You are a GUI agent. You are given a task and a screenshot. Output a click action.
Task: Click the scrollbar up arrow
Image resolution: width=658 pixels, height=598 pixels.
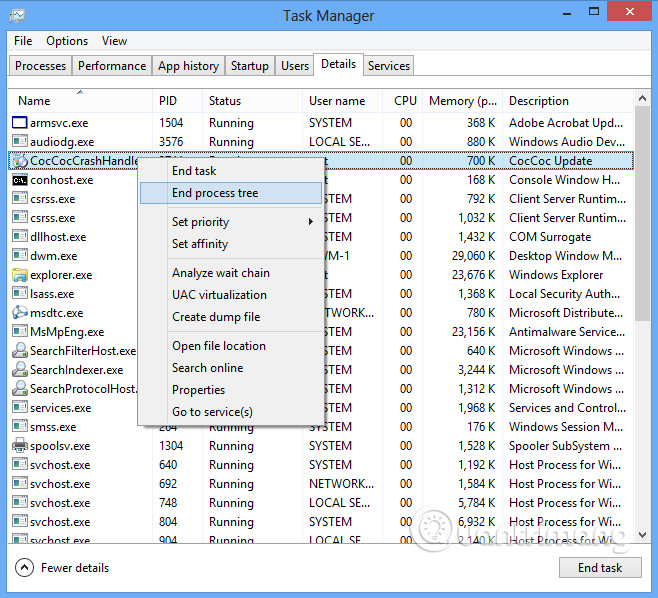tap(642, 99)
